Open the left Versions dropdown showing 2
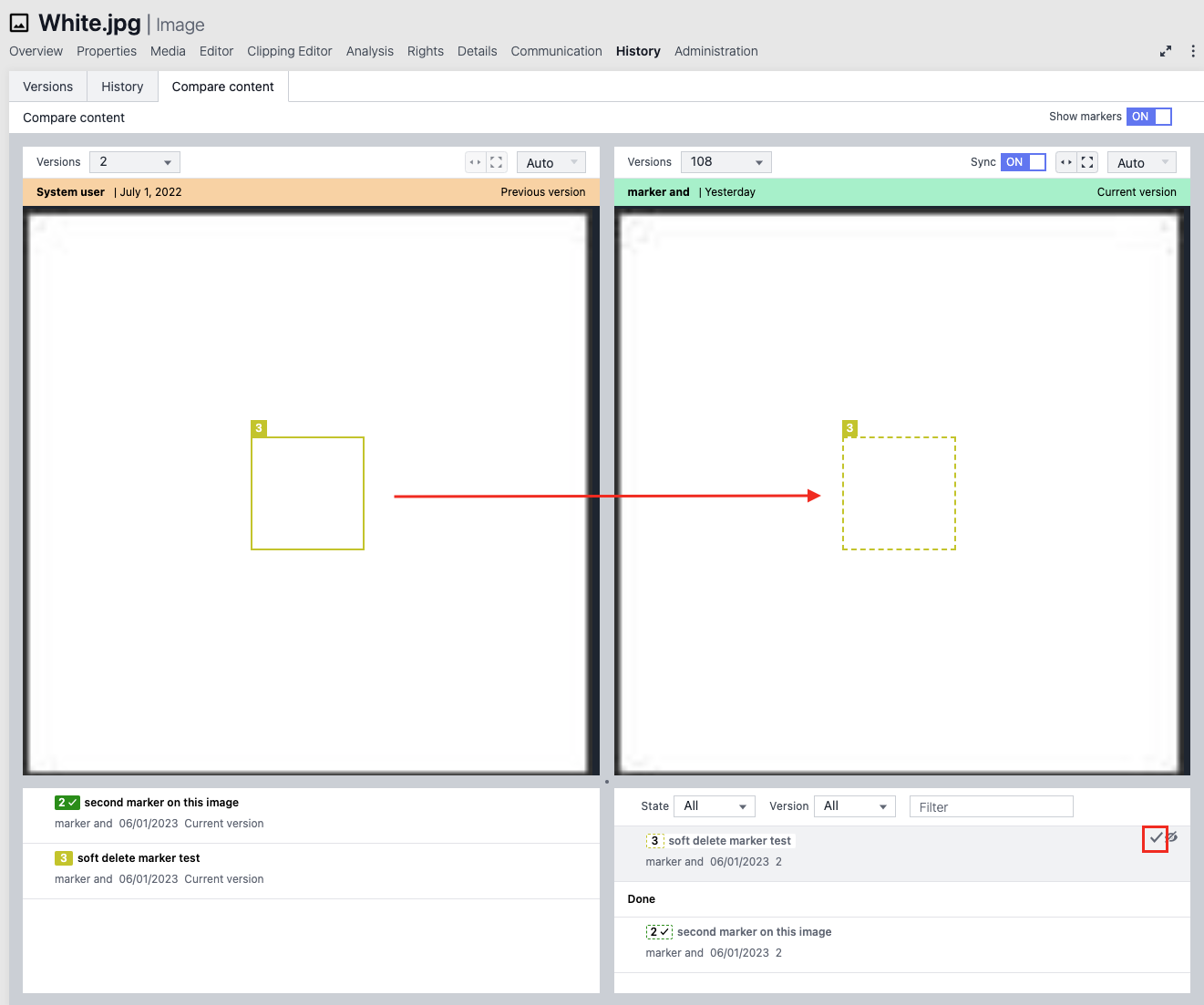 tap(135, 162)
